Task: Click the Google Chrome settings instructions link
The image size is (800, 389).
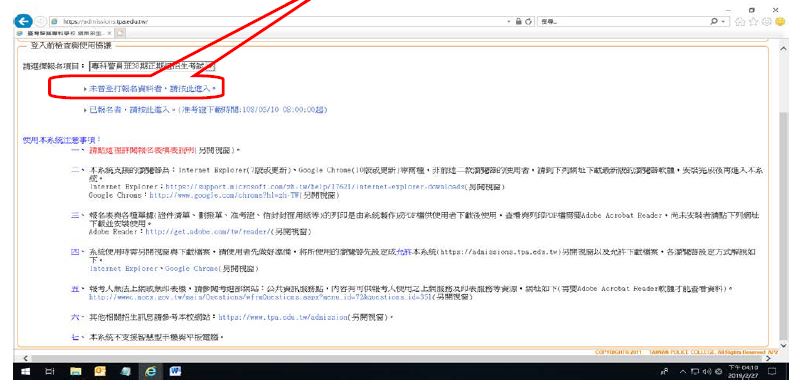Action: (192, 268)
